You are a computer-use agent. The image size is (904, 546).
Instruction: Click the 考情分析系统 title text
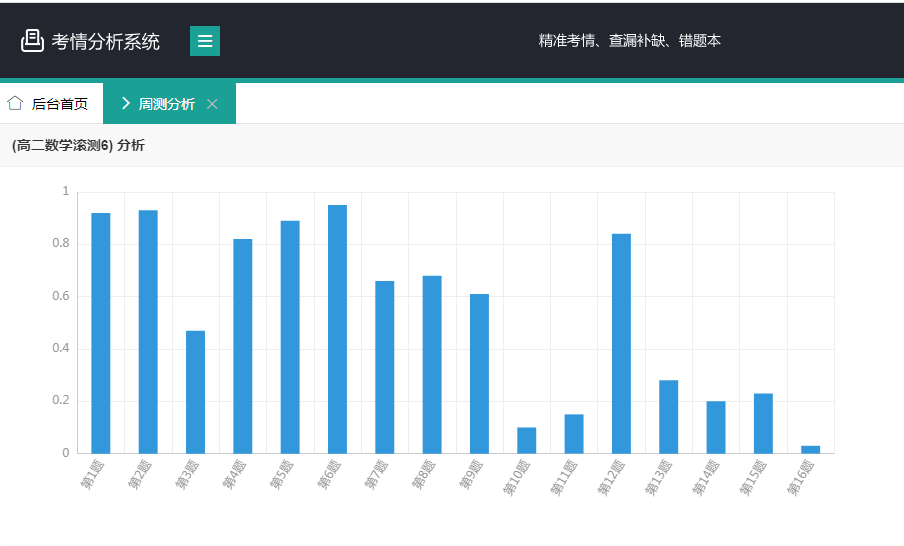tap(105, 41)
